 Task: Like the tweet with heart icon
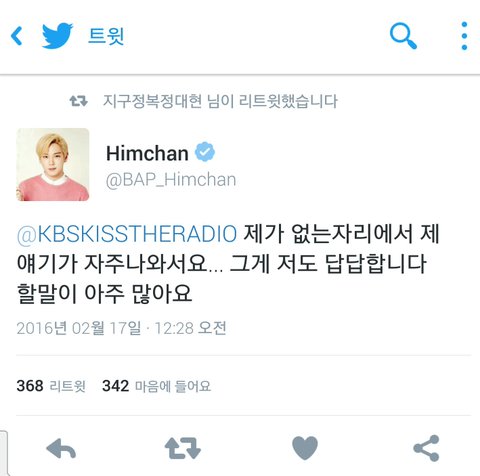pos(305,448)
